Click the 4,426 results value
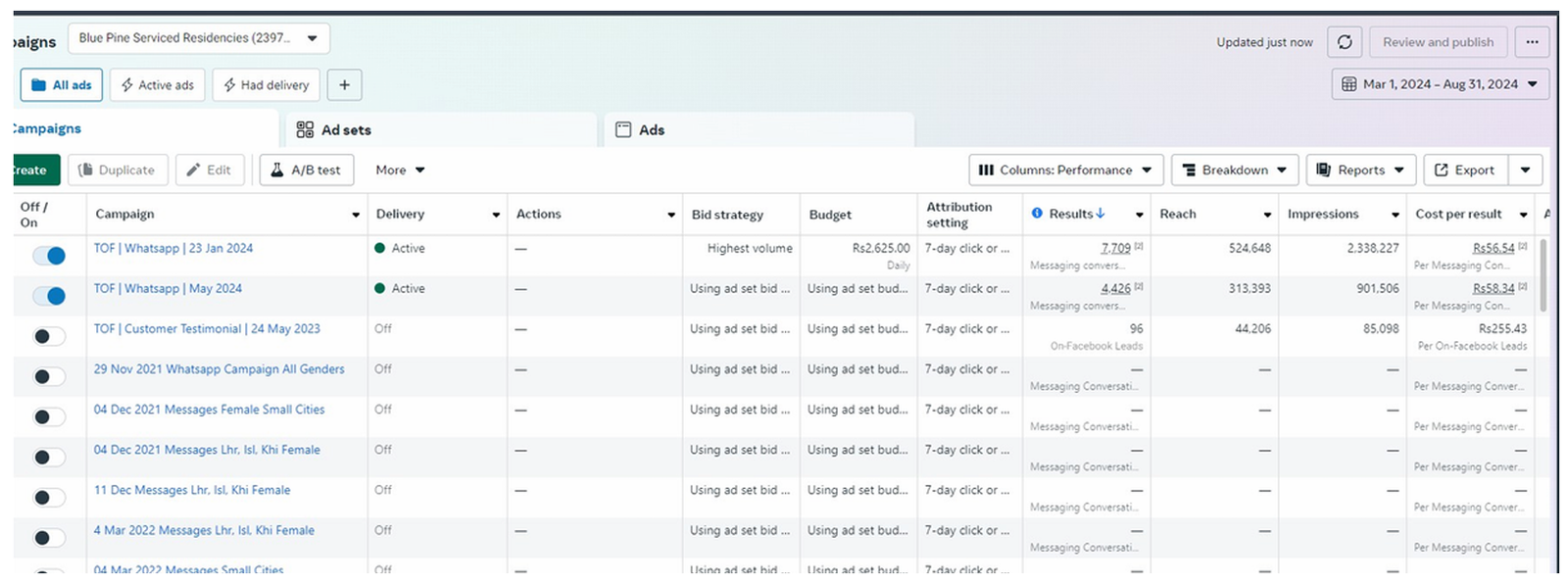The height and width of the screenshot is (584, 1568). click(x=1115, y=288)
